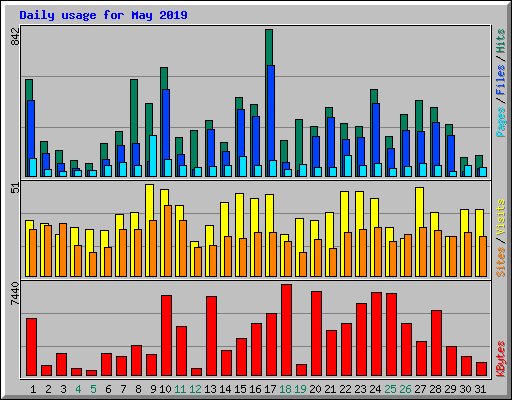Click day label 31 on the x-axis
The image size is (512, 400).
click(x=480, y=389)
